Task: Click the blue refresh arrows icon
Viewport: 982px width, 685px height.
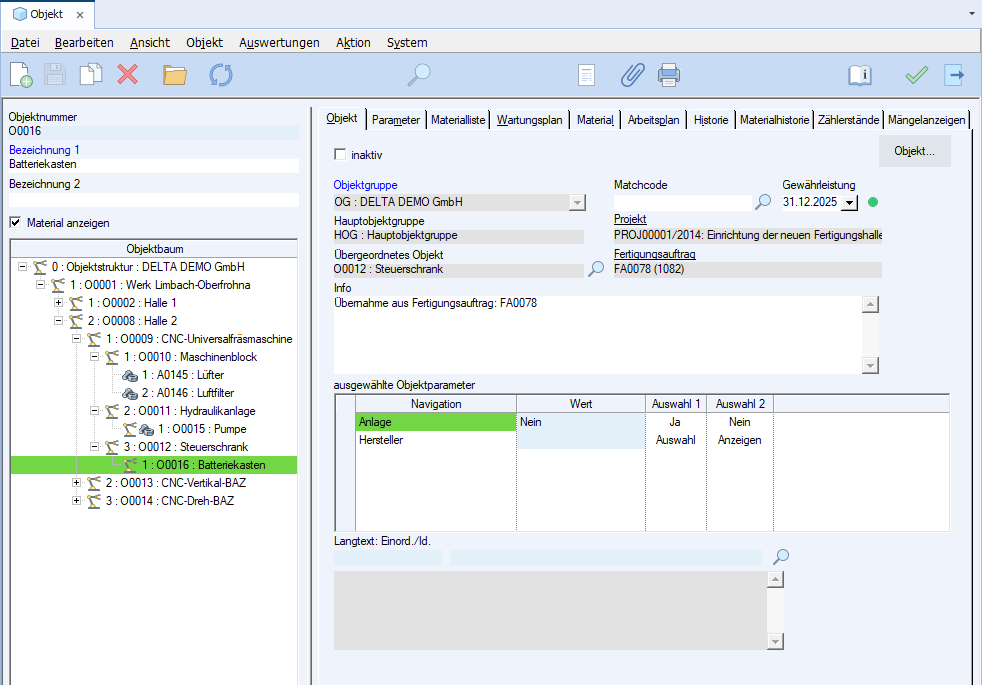Action: 220,75
